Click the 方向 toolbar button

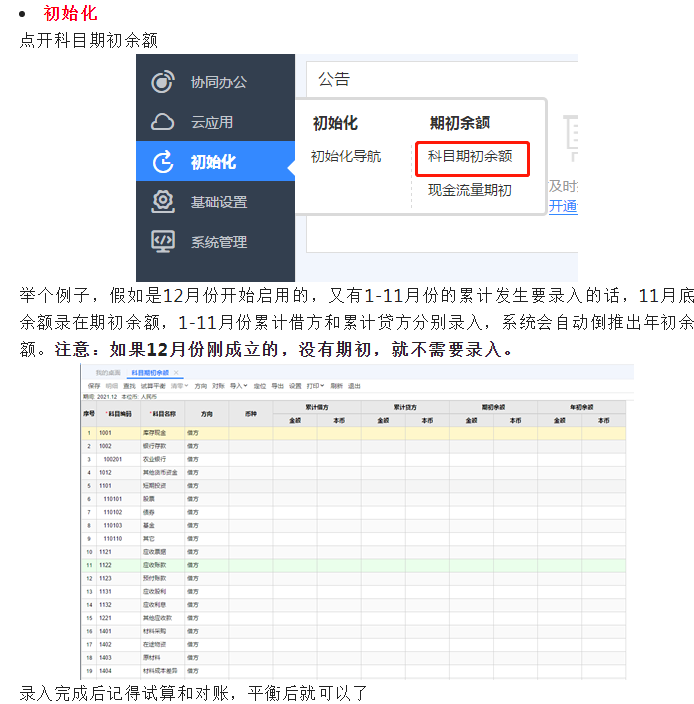(x=201, y=386)
